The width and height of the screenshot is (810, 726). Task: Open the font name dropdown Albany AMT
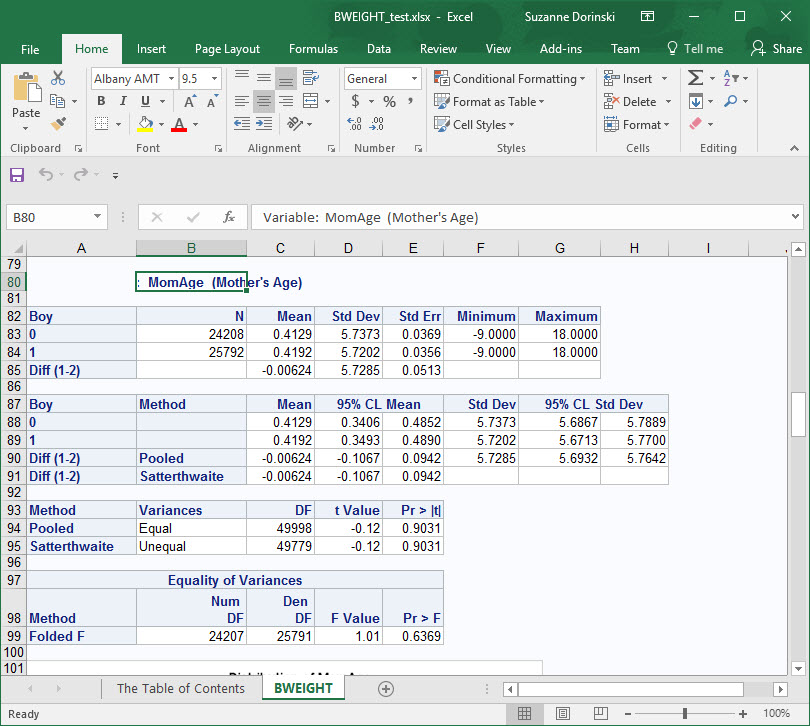pyautogui.click(x=171, y=79)
